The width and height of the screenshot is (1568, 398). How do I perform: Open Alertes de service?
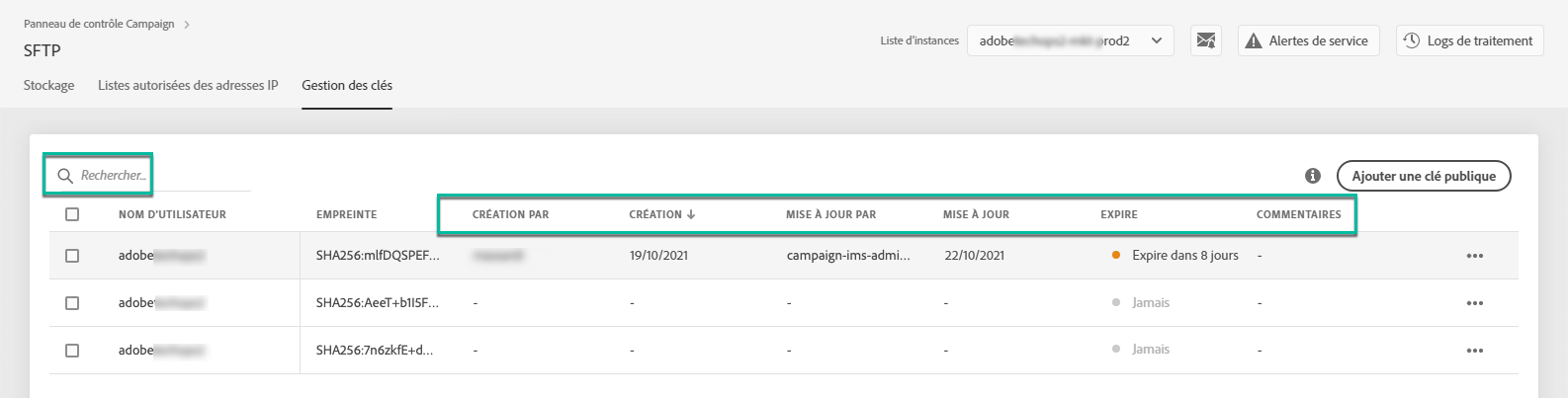point(1308,40)
